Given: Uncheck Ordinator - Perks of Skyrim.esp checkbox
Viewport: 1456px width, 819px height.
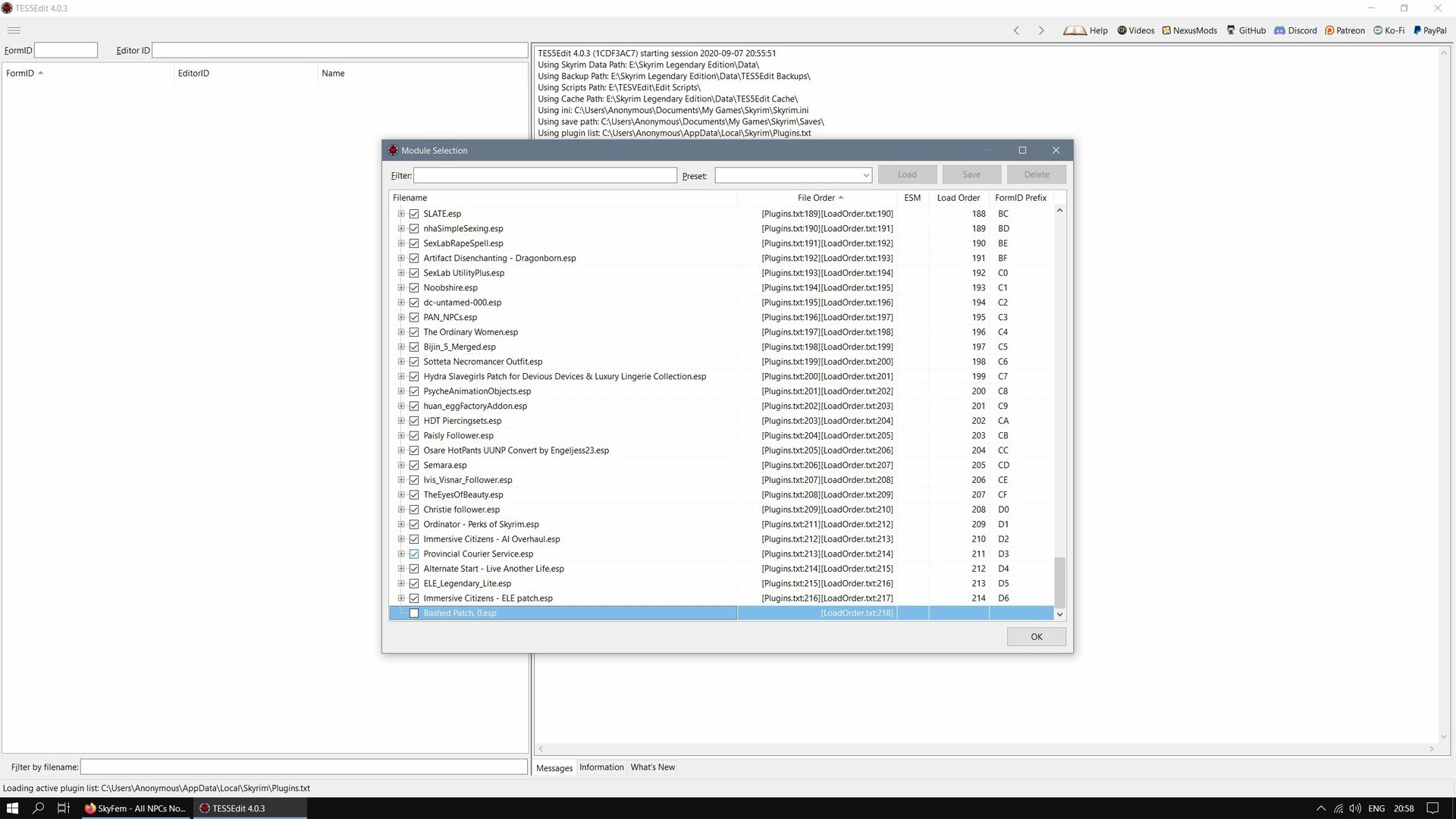Looking at the screenshot, I should point(414,525).
